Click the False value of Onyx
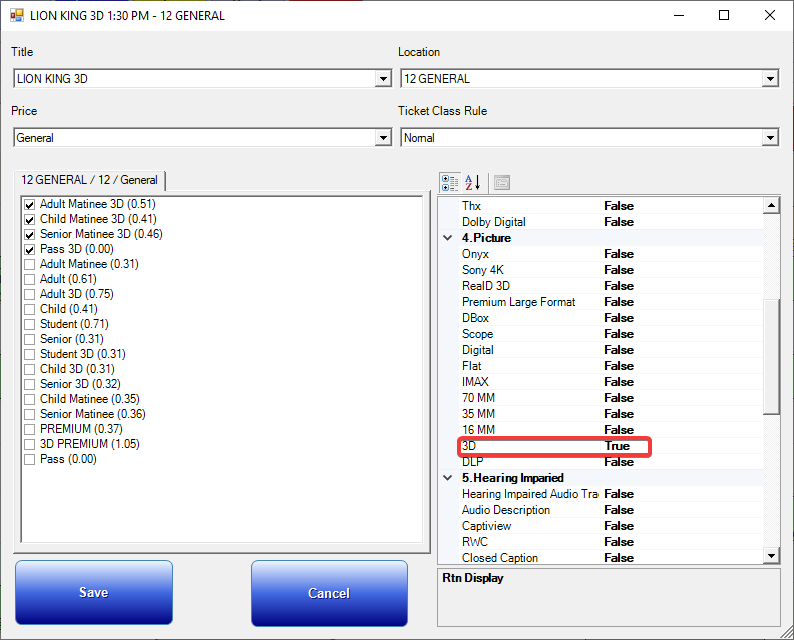This screenshot has height=640, width=794. (x=619, y=254)
